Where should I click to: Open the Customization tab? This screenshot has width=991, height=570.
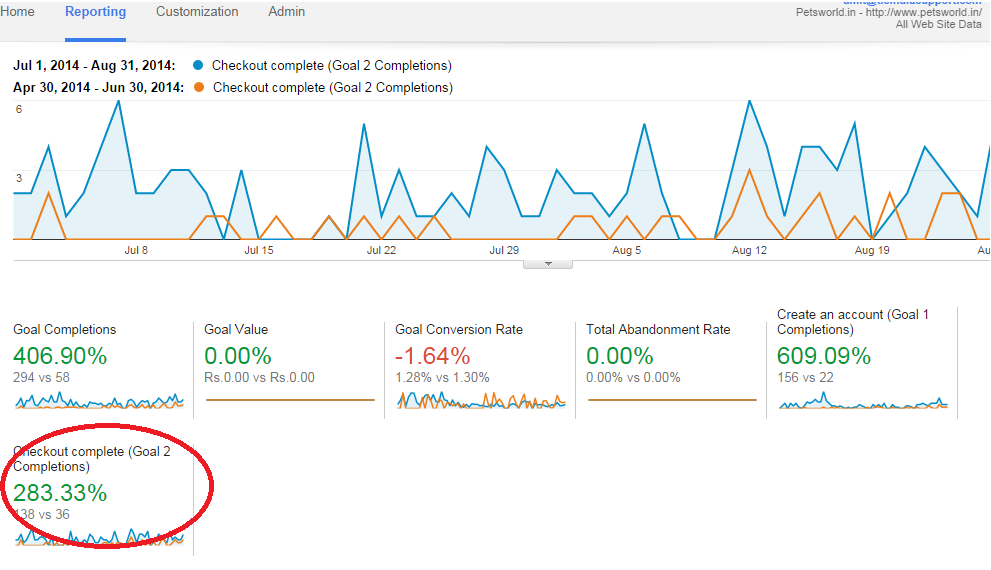point(197,12)
